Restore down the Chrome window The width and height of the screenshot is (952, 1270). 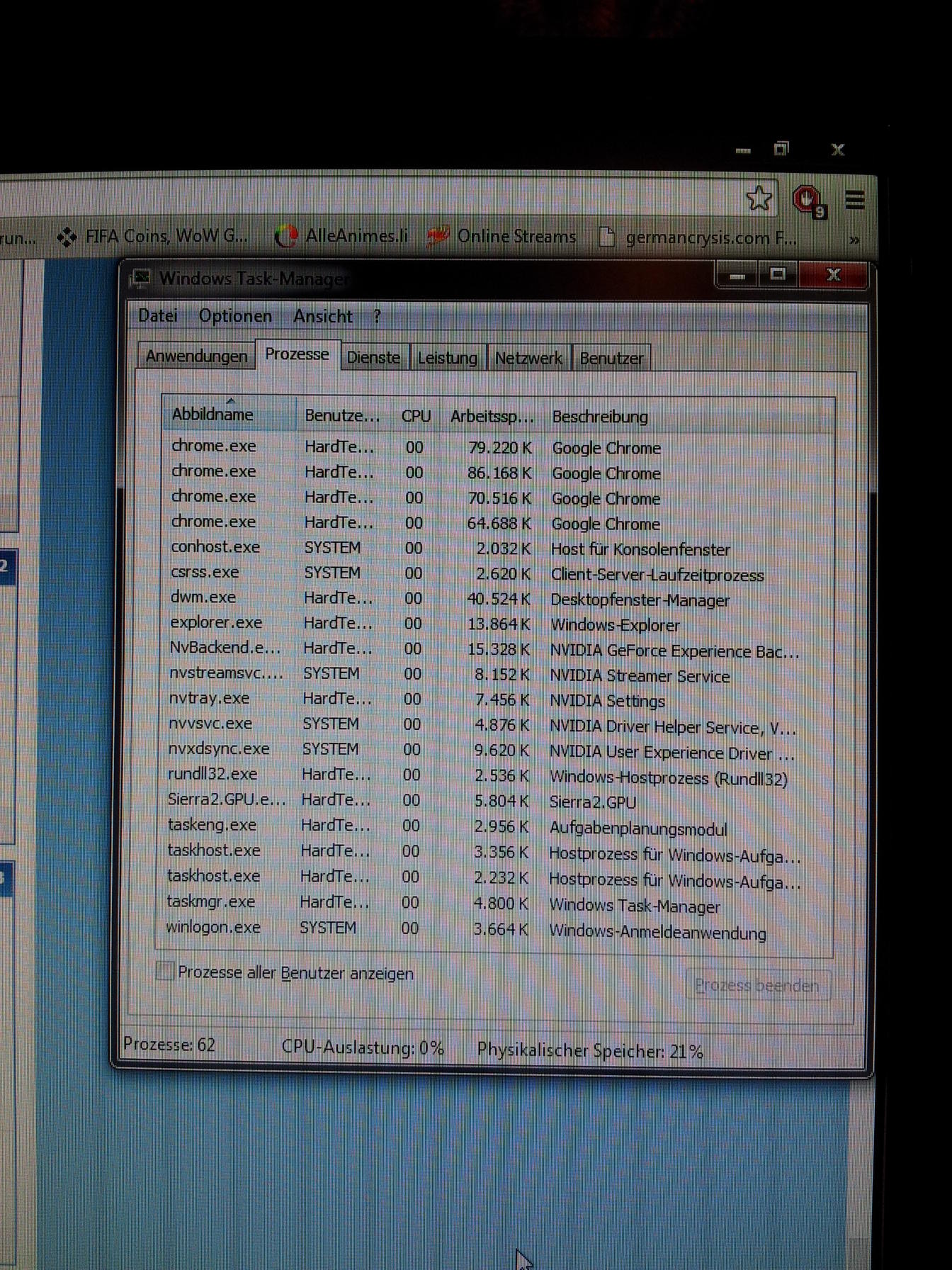pos(781,148)
